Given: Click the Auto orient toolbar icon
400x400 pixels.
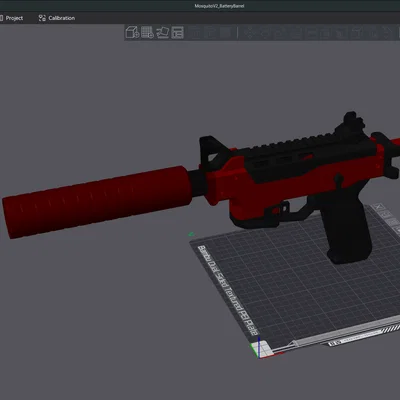Looking at the screenshot, I should pyautogui.click(x=163, y=32).
